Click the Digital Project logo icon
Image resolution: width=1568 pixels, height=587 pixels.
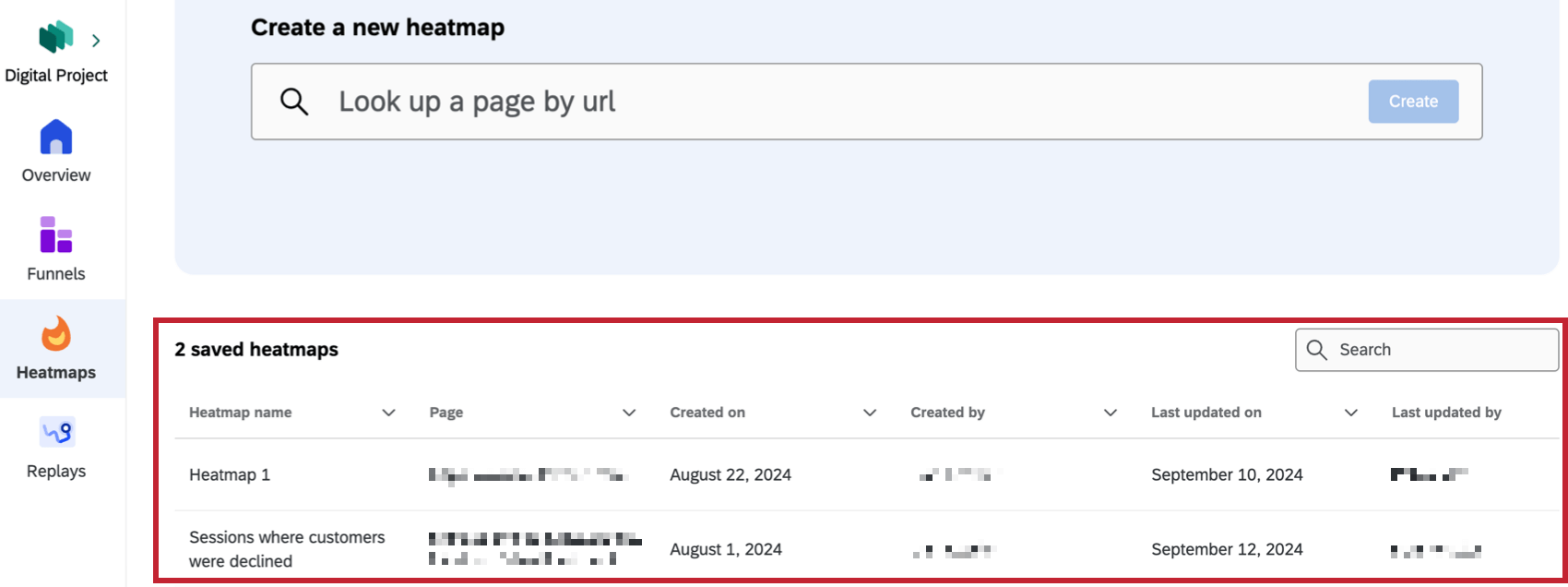55,38
